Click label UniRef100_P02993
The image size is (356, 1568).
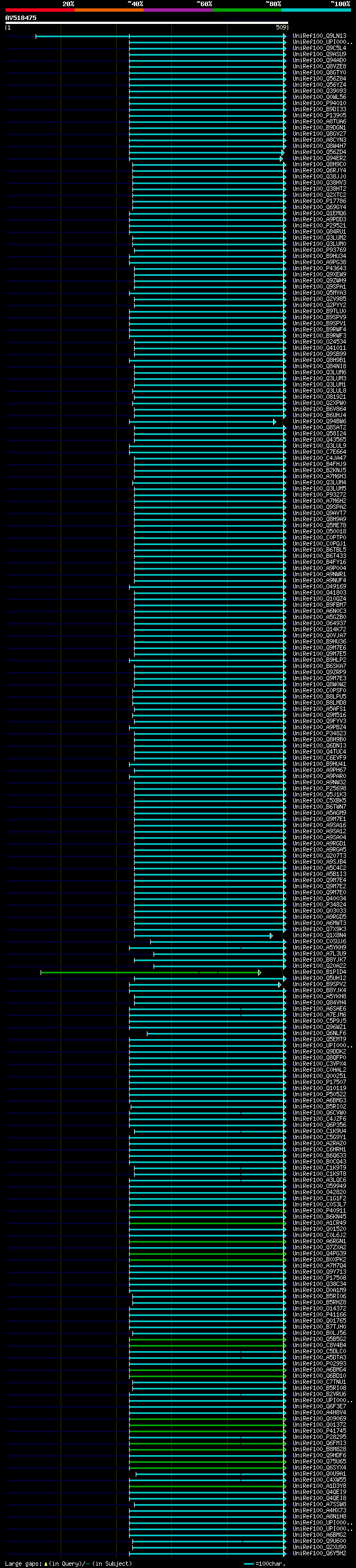pyautogui.click(x=319, y=1363)
